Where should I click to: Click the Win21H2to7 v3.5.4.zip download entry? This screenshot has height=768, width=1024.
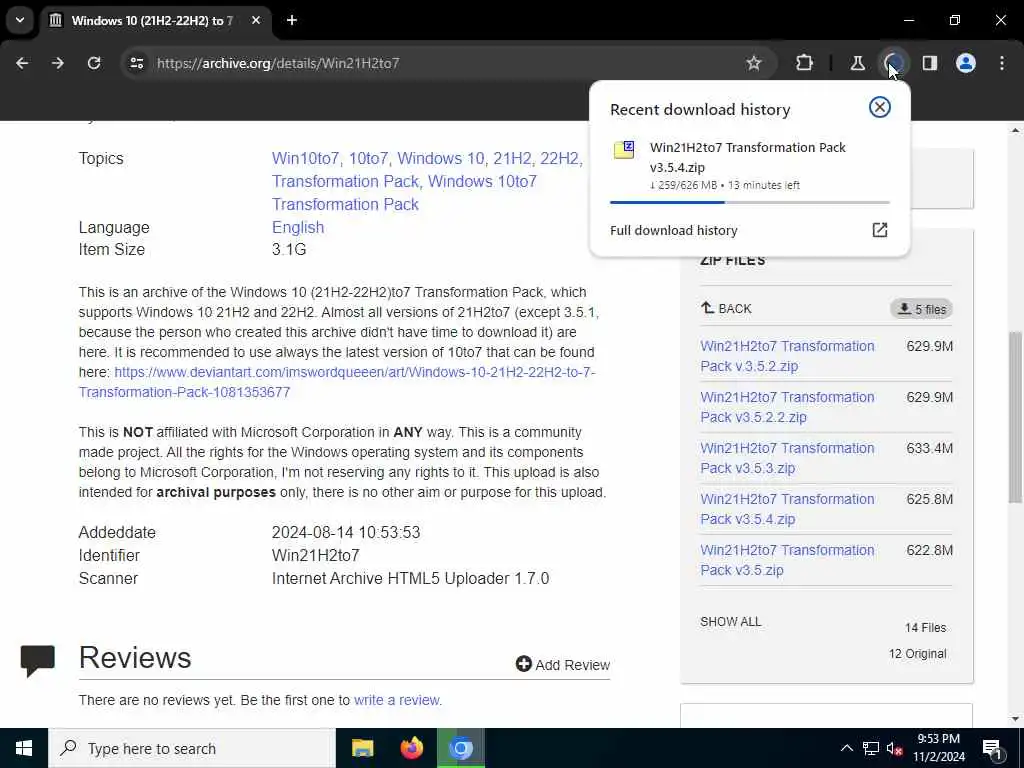pos(750,167)
